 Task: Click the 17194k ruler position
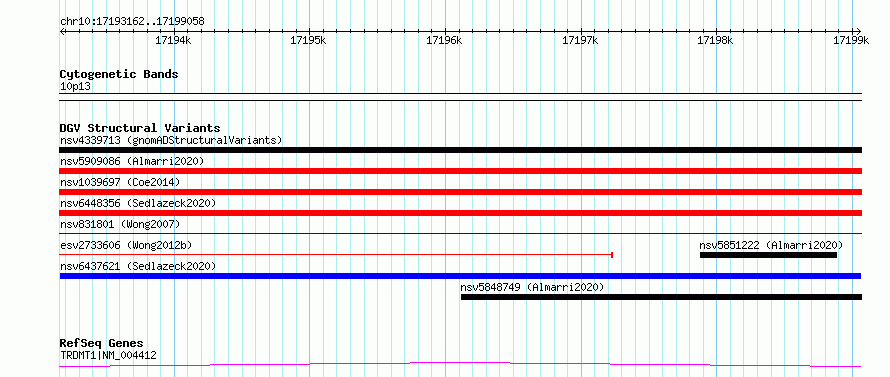[x=173, y=40]
